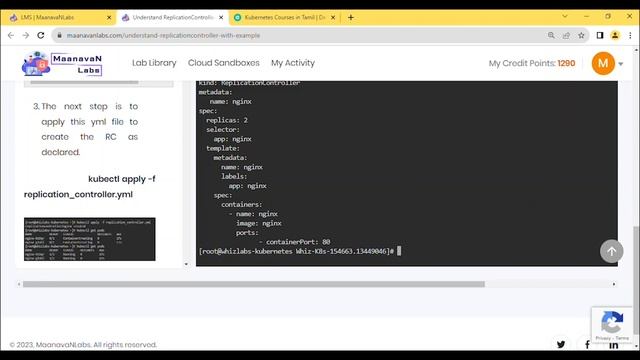640x360 pixels.
Task: Click the 'replicas: 2' line in terminal
Action: [227, 120]
